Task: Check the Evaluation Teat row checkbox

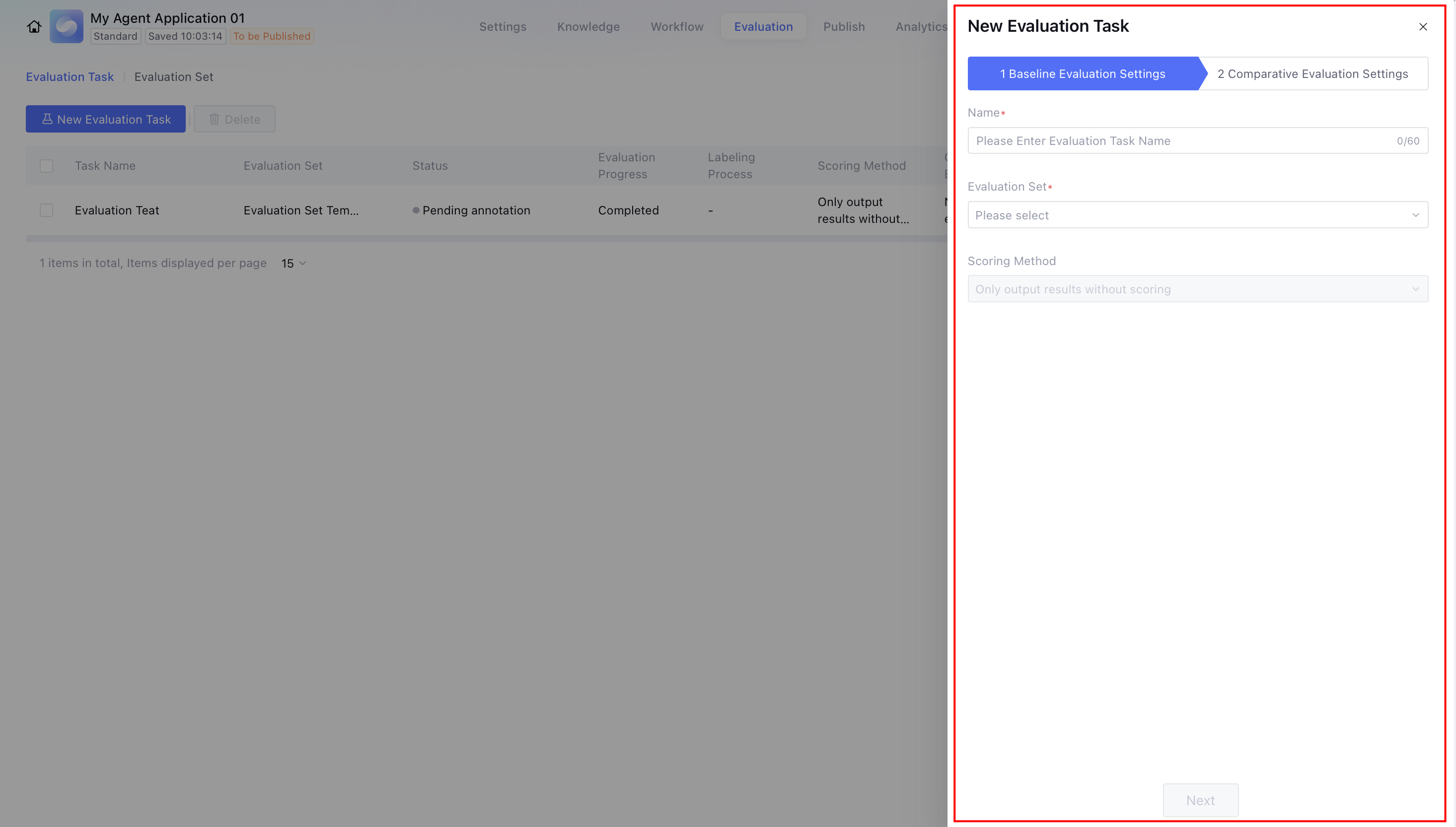Action: point(47,210)
